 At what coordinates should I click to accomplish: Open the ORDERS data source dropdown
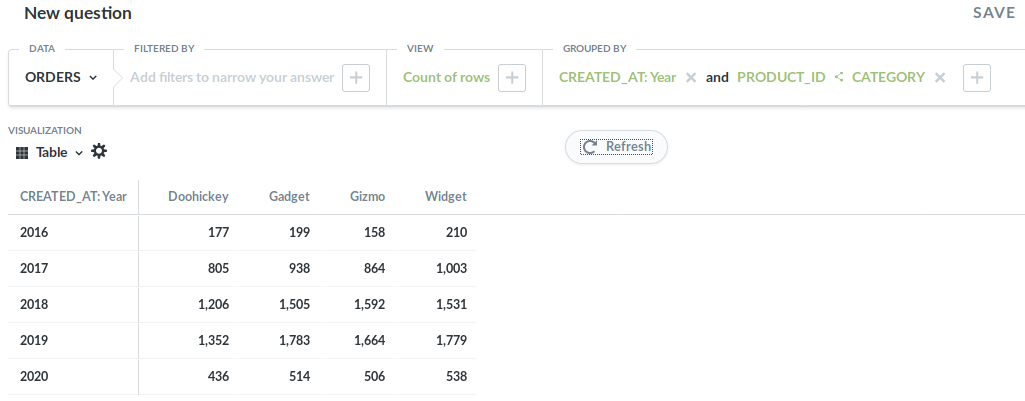pyautogui.click(x=61, y=77)
